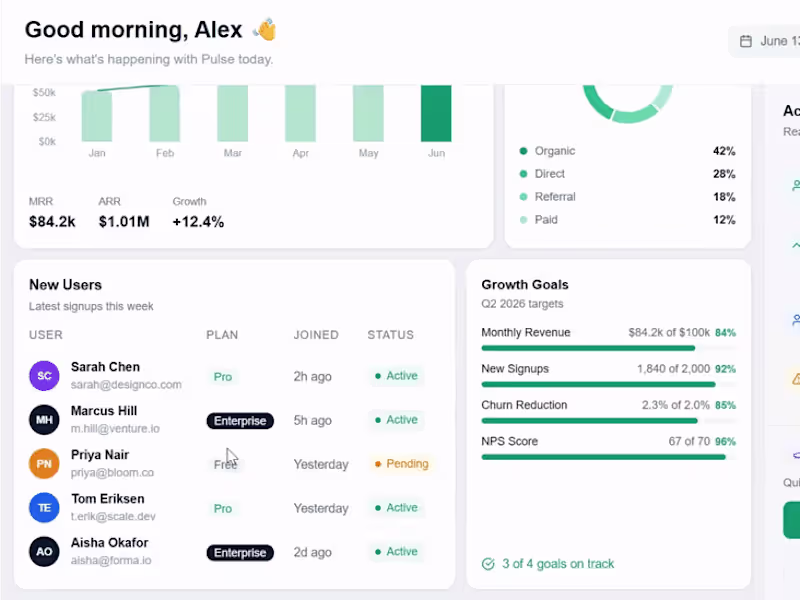Click the PLAN column header

[222, 335]
